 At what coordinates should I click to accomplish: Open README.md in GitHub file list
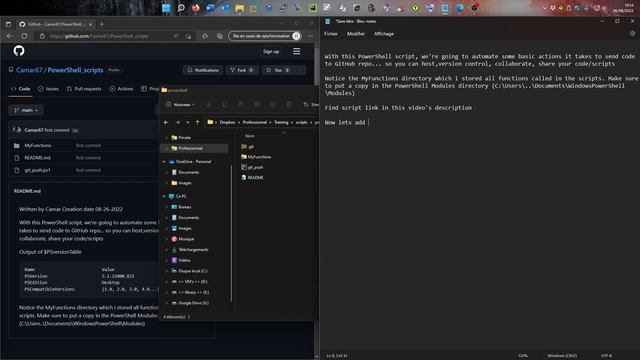(38, 158)
